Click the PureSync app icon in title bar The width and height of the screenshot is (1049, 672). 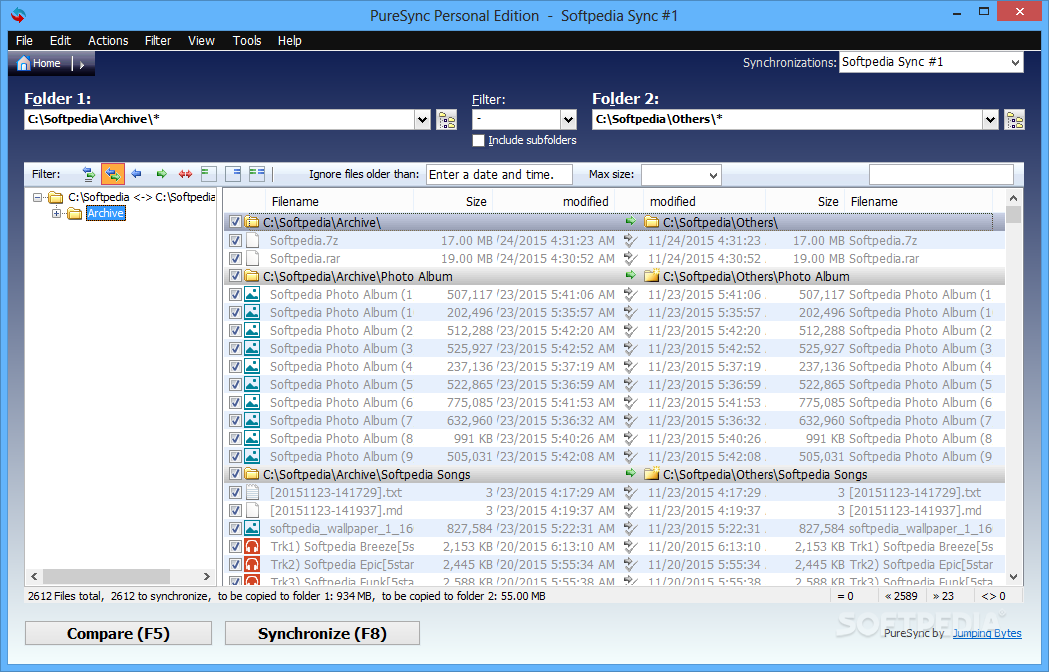pyautogui.click(x=18, y=15)
